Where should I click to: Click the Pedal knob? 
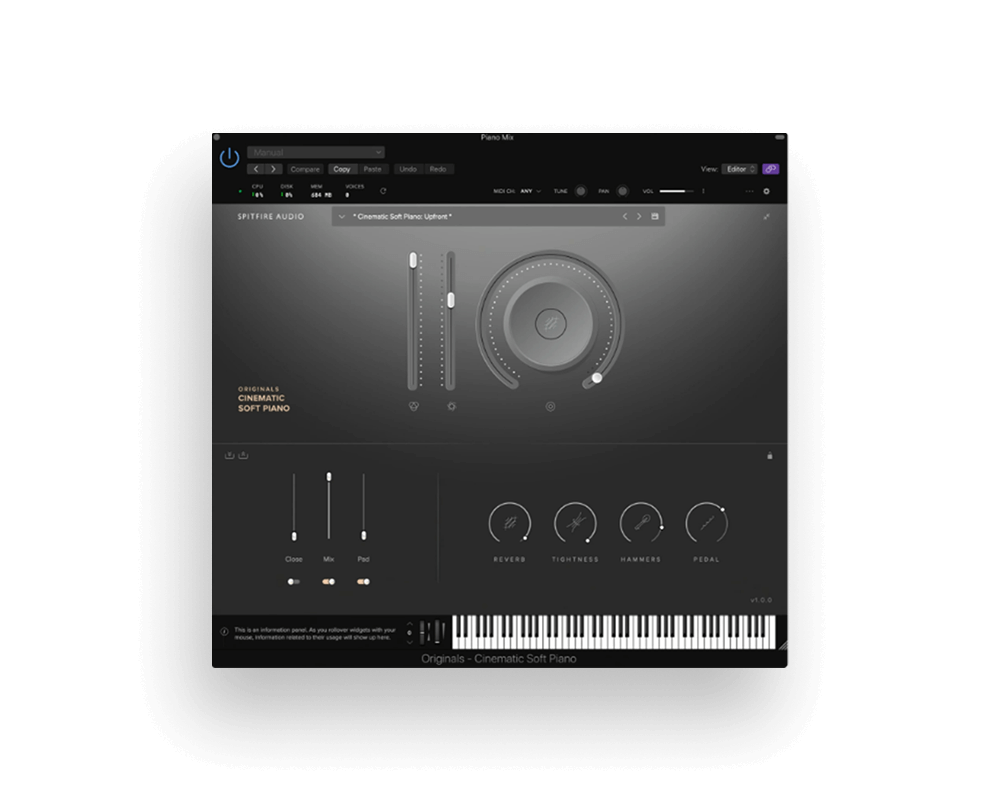(x=706, y=523)
